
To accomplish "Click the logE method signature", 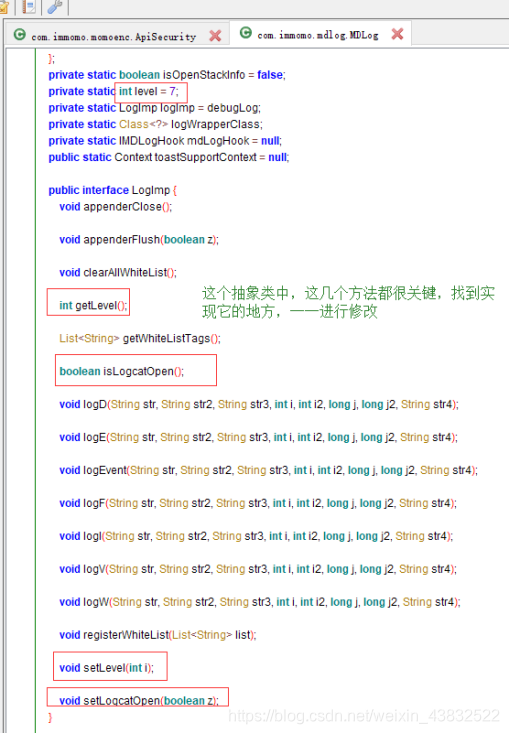I will coord(258,437).
